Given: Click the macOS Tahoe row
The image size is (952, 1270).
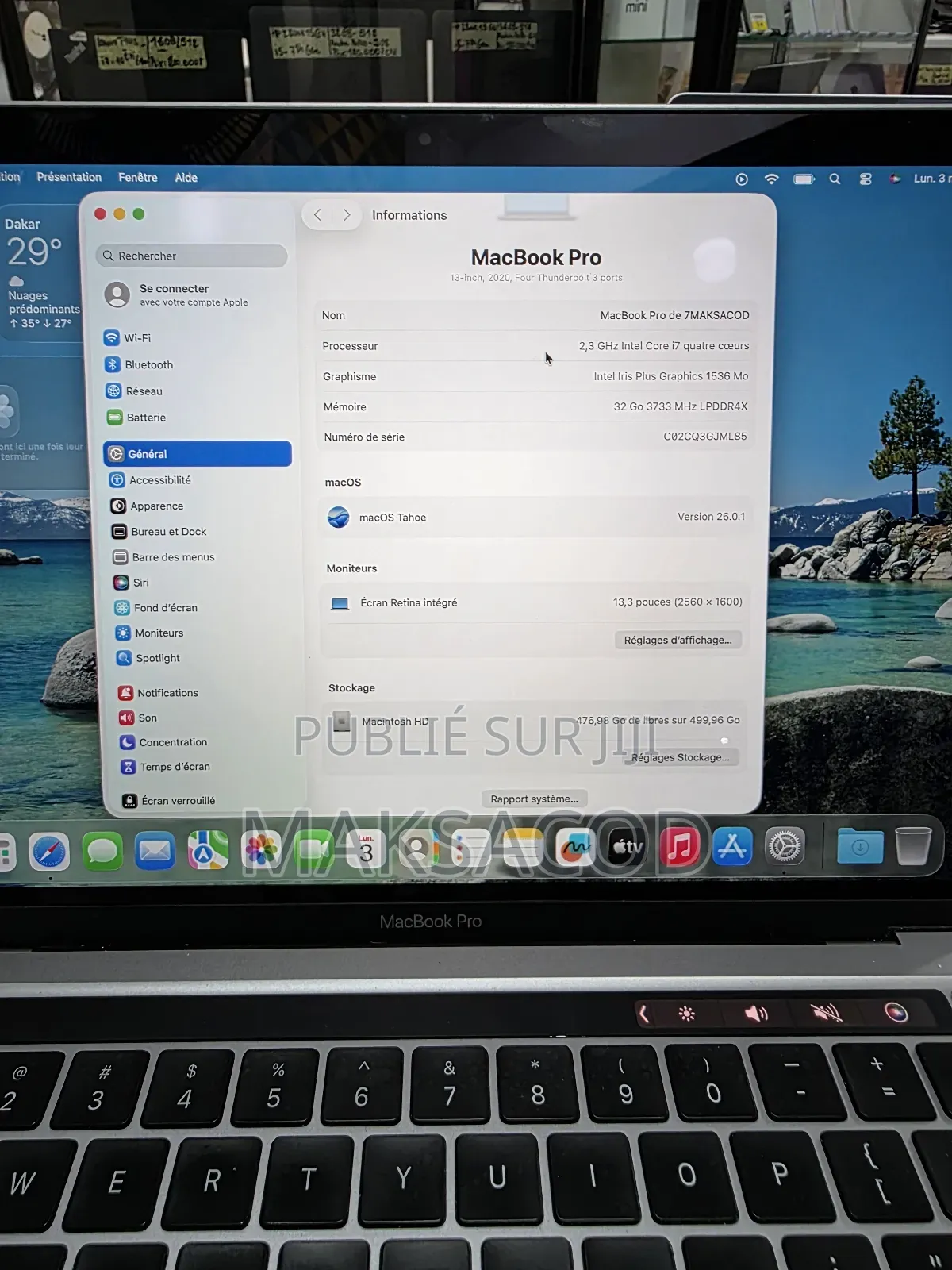Looking at the screenshot, I should tap(536, 517).
